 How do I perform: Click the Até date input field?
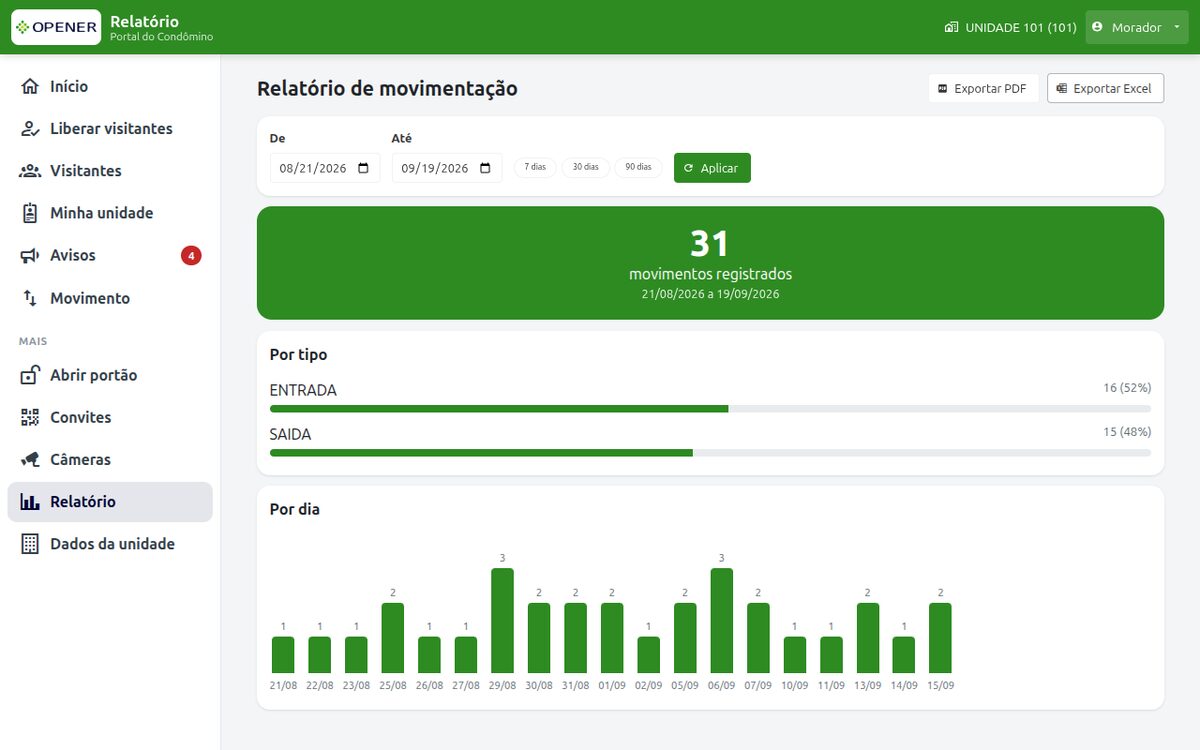point(447,168)
